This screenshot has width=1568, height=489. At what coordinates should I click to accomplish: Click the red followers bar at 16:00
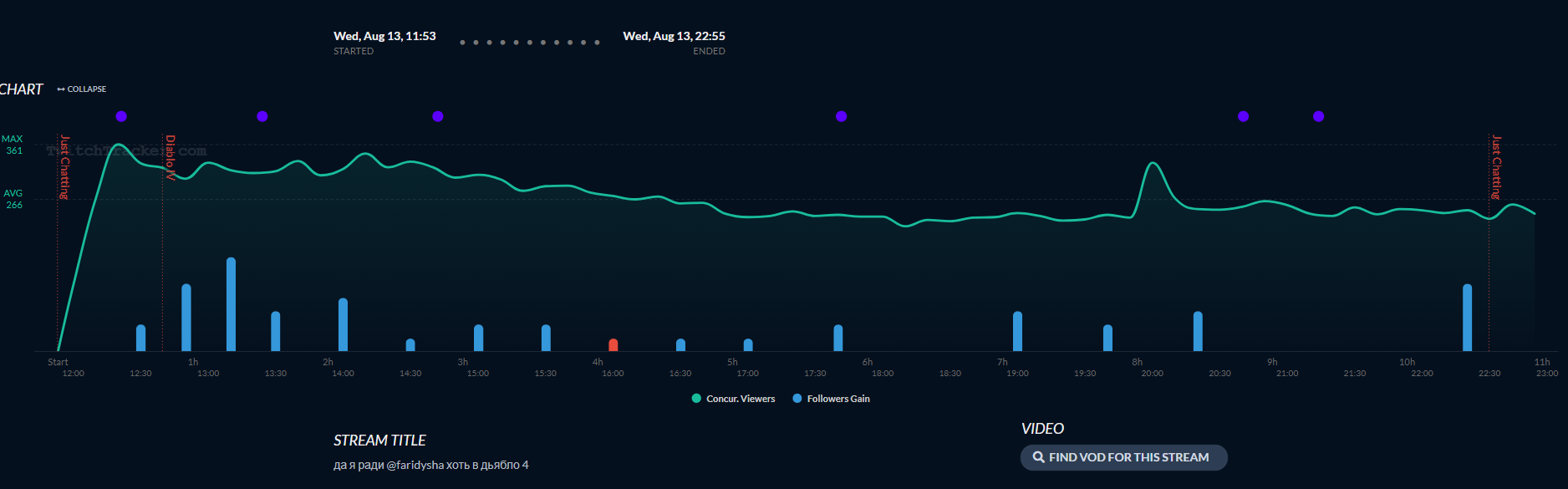pyautogui.click(x=613, y=344)
